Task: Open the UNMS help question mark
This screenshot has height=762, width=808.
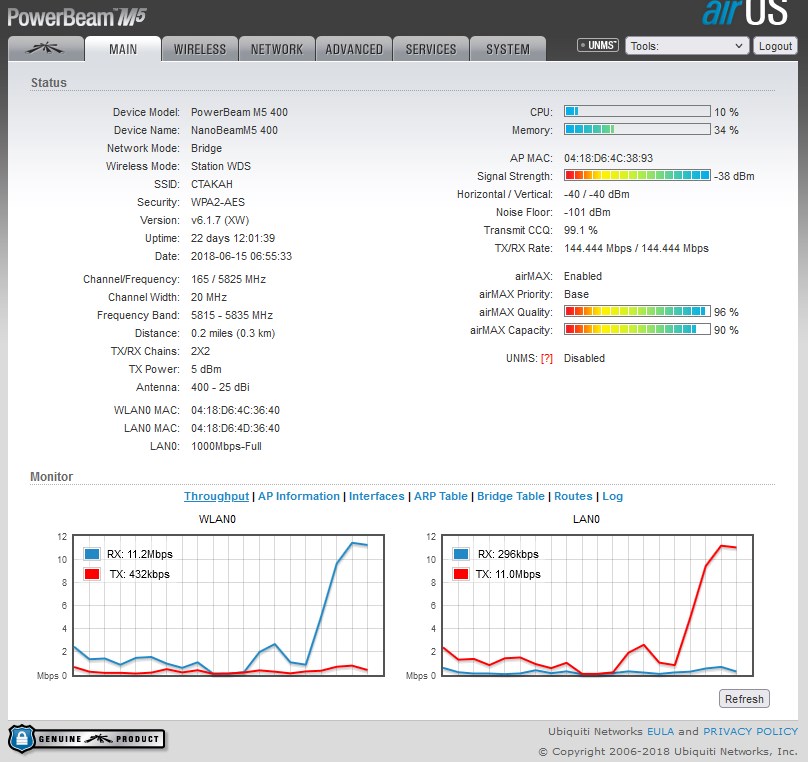Action: pos(547,359)
